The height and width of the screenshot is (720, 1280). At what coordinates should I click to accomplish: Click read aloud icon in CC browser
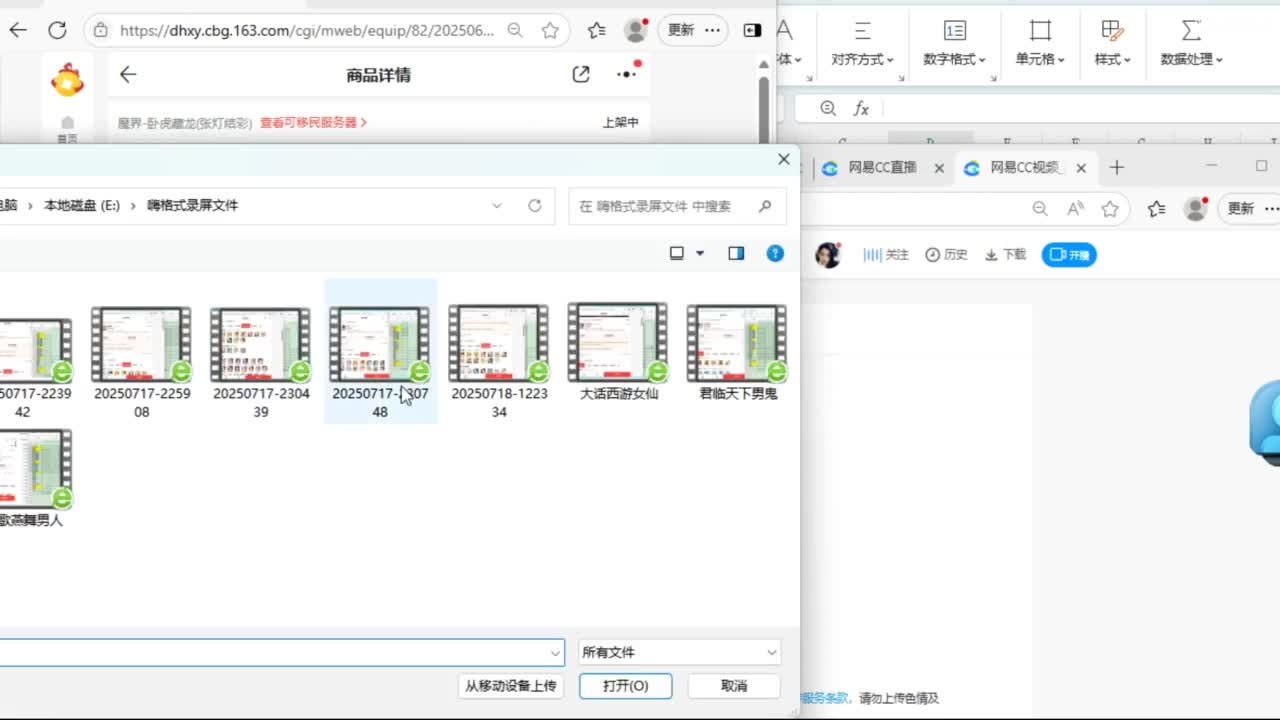[x=1076, y=208]
